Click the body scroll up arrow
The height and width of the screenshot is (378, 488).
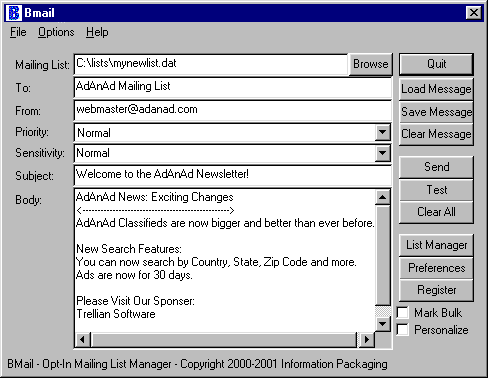382,197
